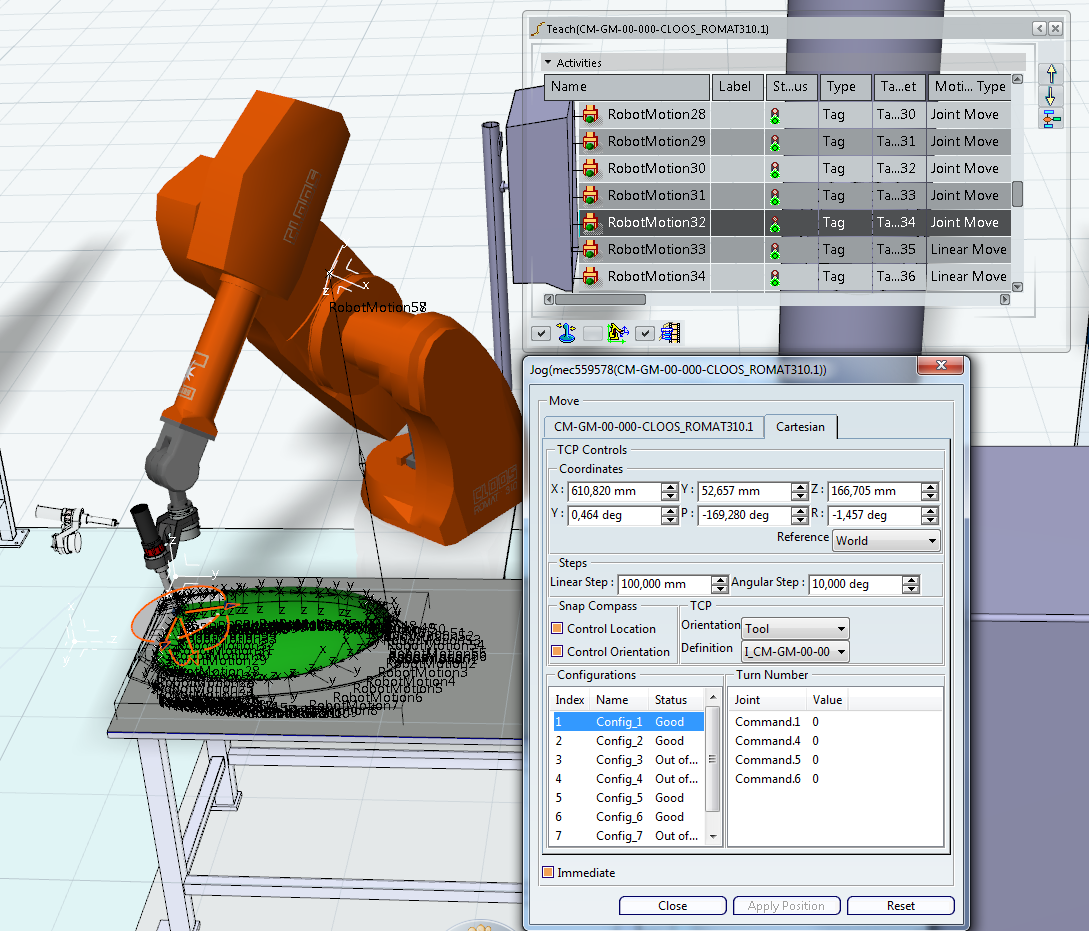Click the jog joystick icon in Teach toolbar

[x=566, y=332]
